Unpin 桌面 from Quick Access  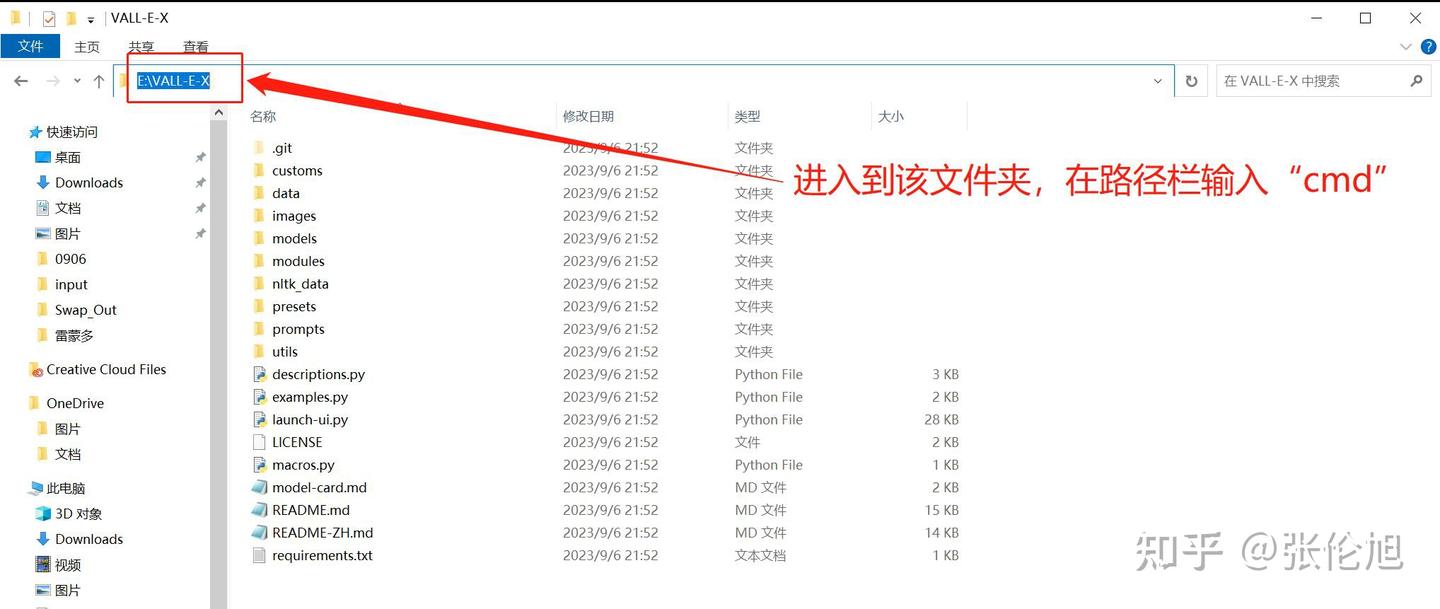point(199,157)
